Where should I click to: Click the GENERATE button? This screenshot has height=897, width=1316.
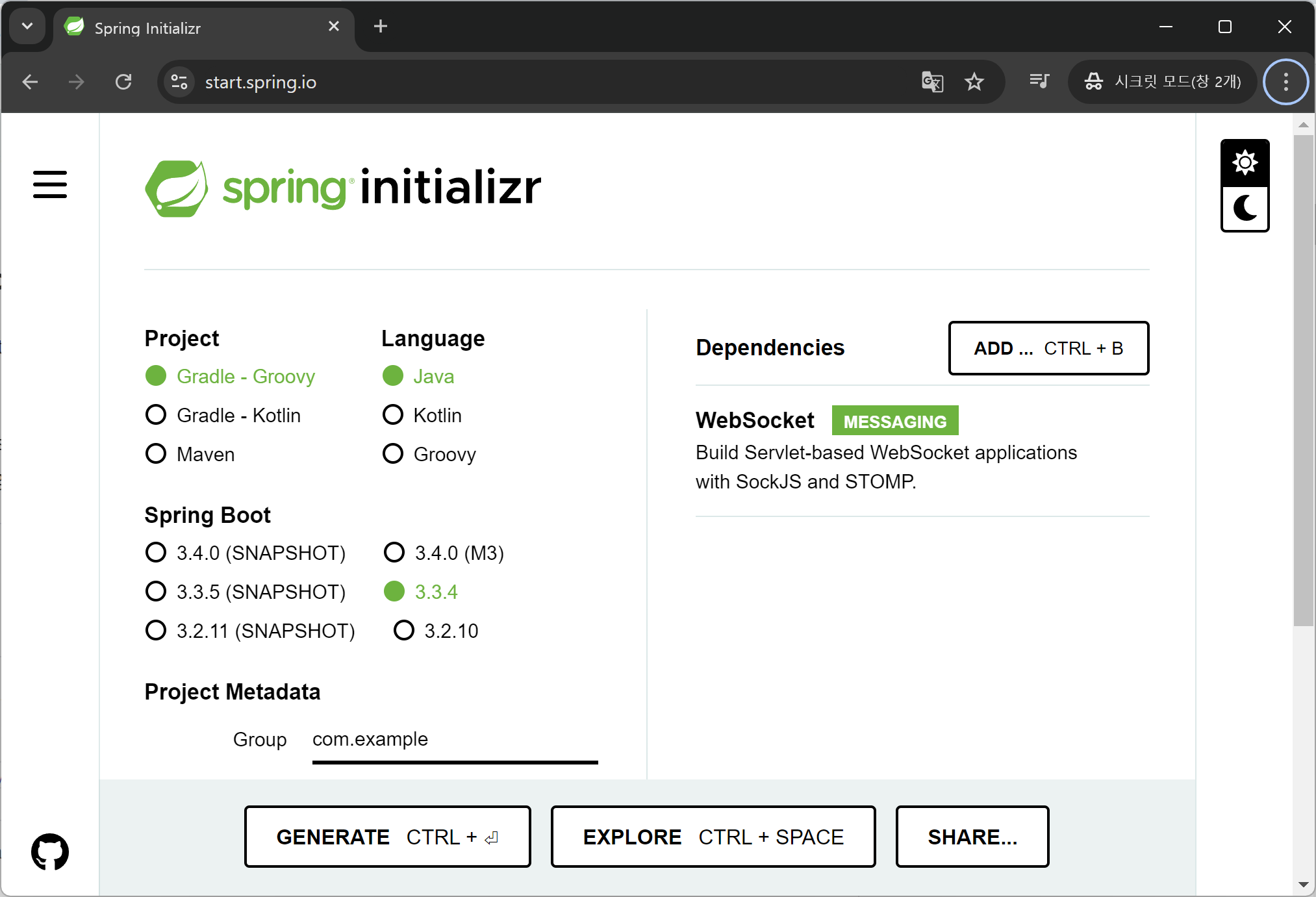click(x=387, y=837)
